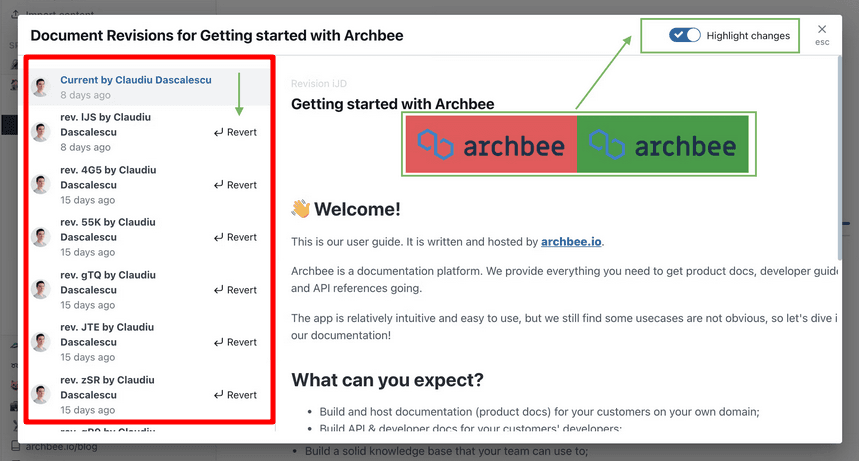Click 'This is our user guide' sentence

point(447,242)
